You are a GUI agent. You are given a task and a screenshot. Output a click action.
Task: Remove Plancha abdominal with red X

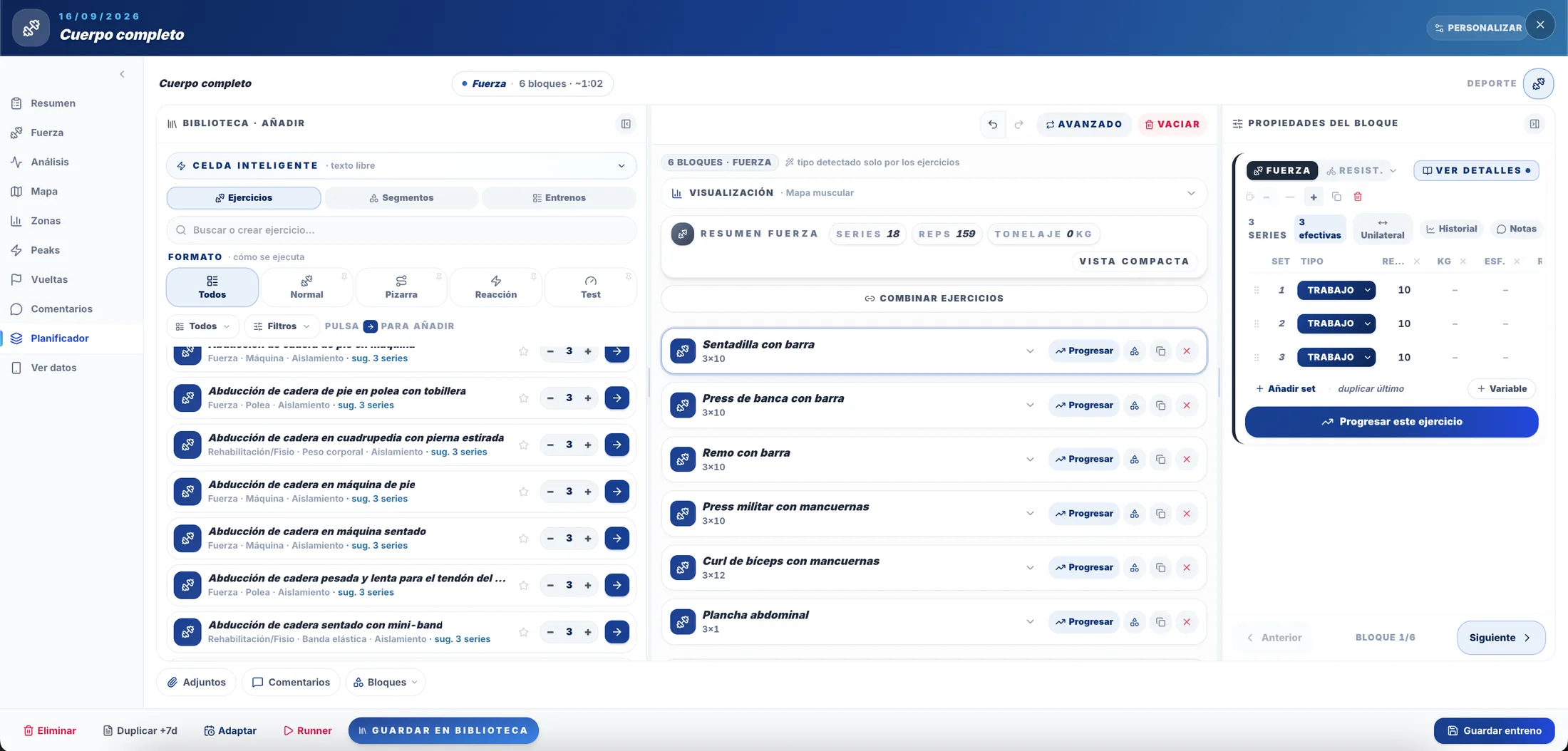1187,622
